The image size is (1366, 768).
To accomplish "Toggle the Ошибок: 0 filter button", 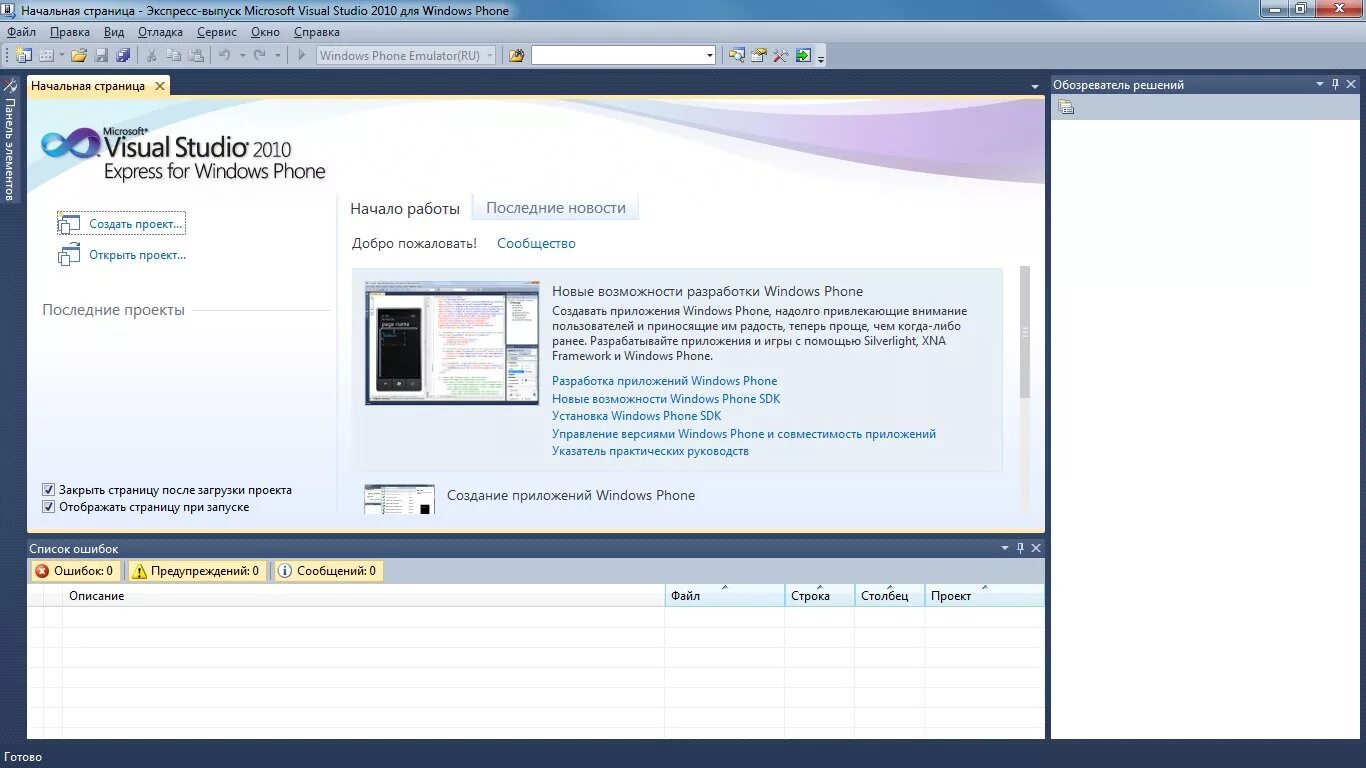I will (x=75, y=571).
